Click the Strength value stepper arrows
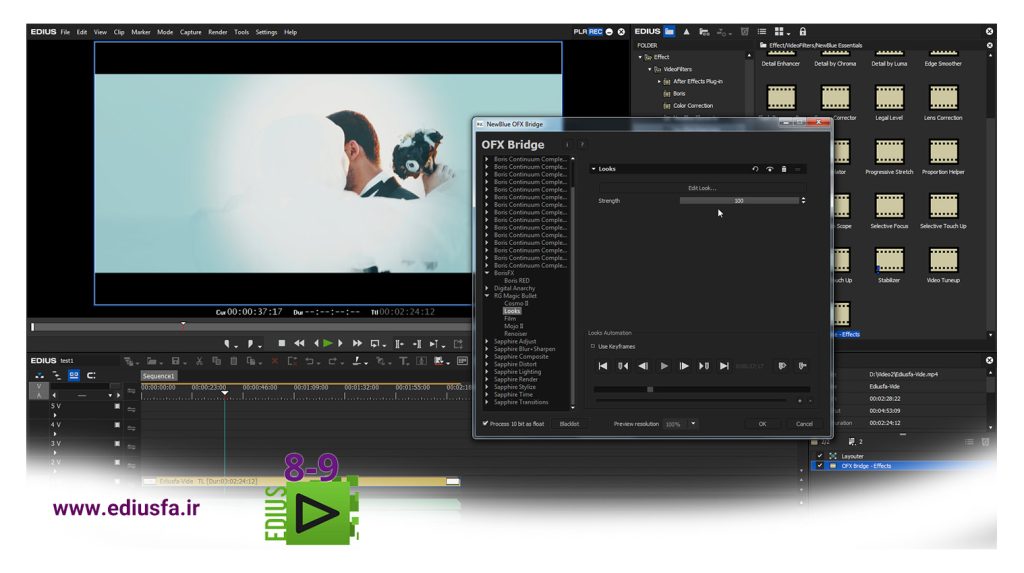 (803, 201)
